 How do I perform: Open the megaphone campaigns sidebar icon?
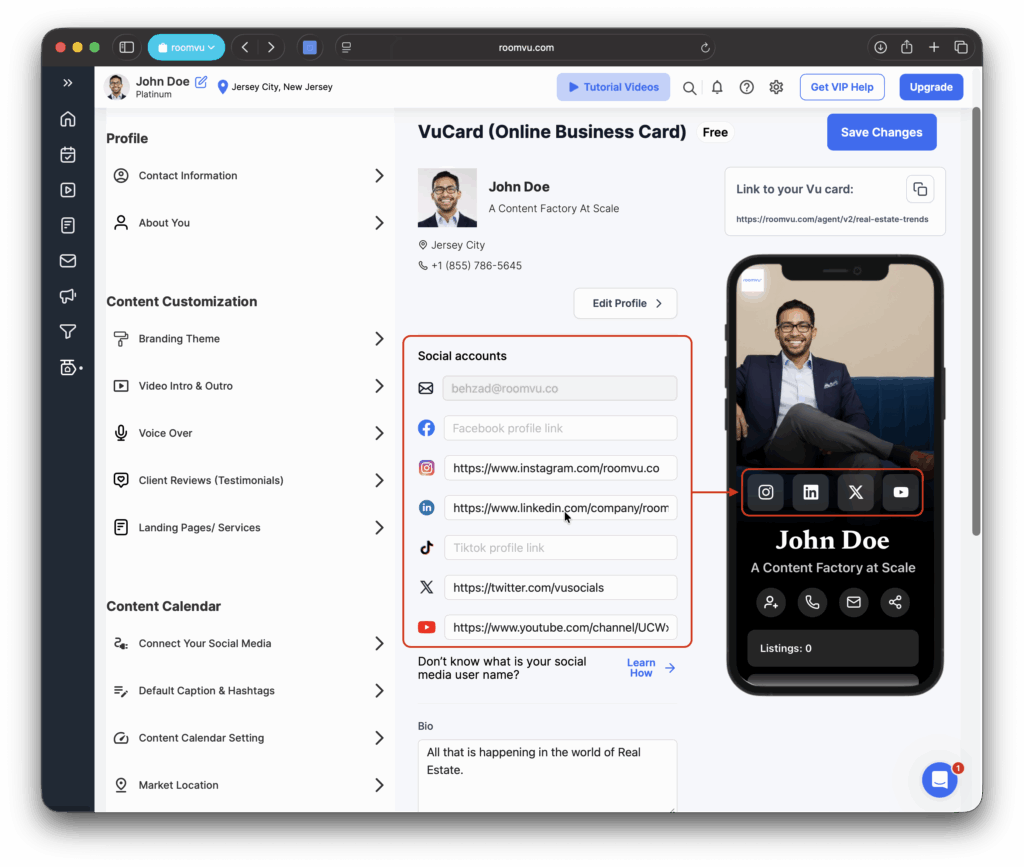(x=68, y=296)
